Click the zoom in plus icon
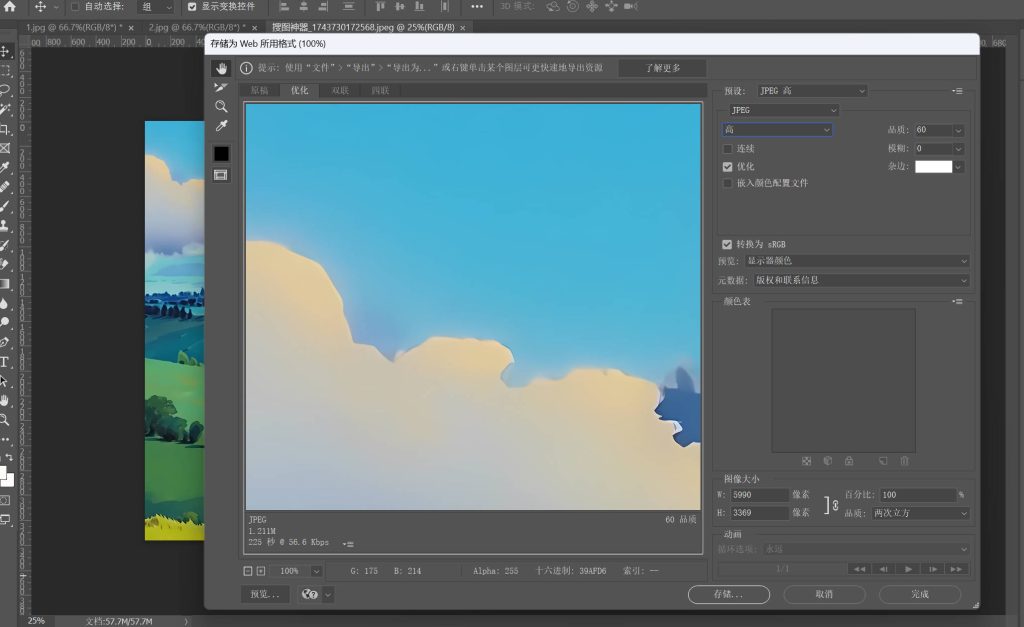 tap(261, 571)
